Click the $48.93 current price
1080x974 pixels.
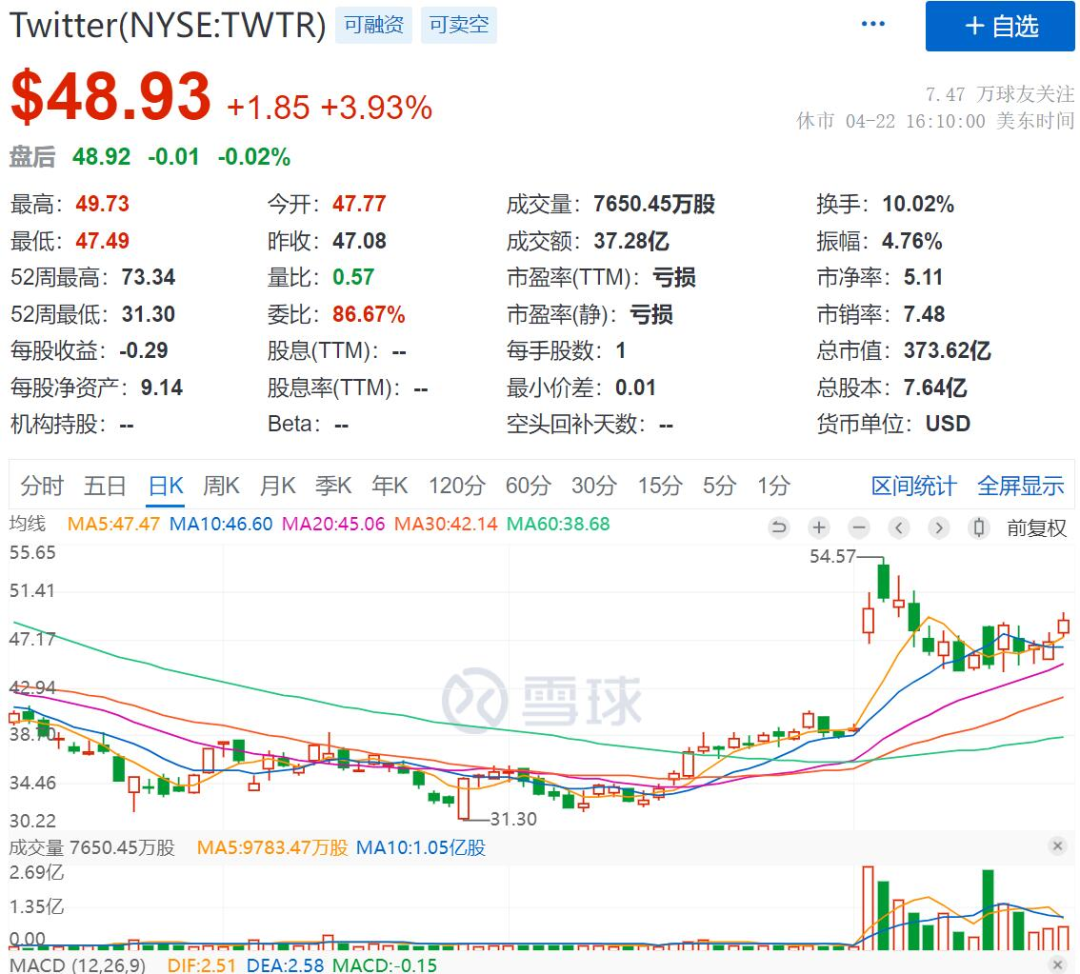click(111, 96)
